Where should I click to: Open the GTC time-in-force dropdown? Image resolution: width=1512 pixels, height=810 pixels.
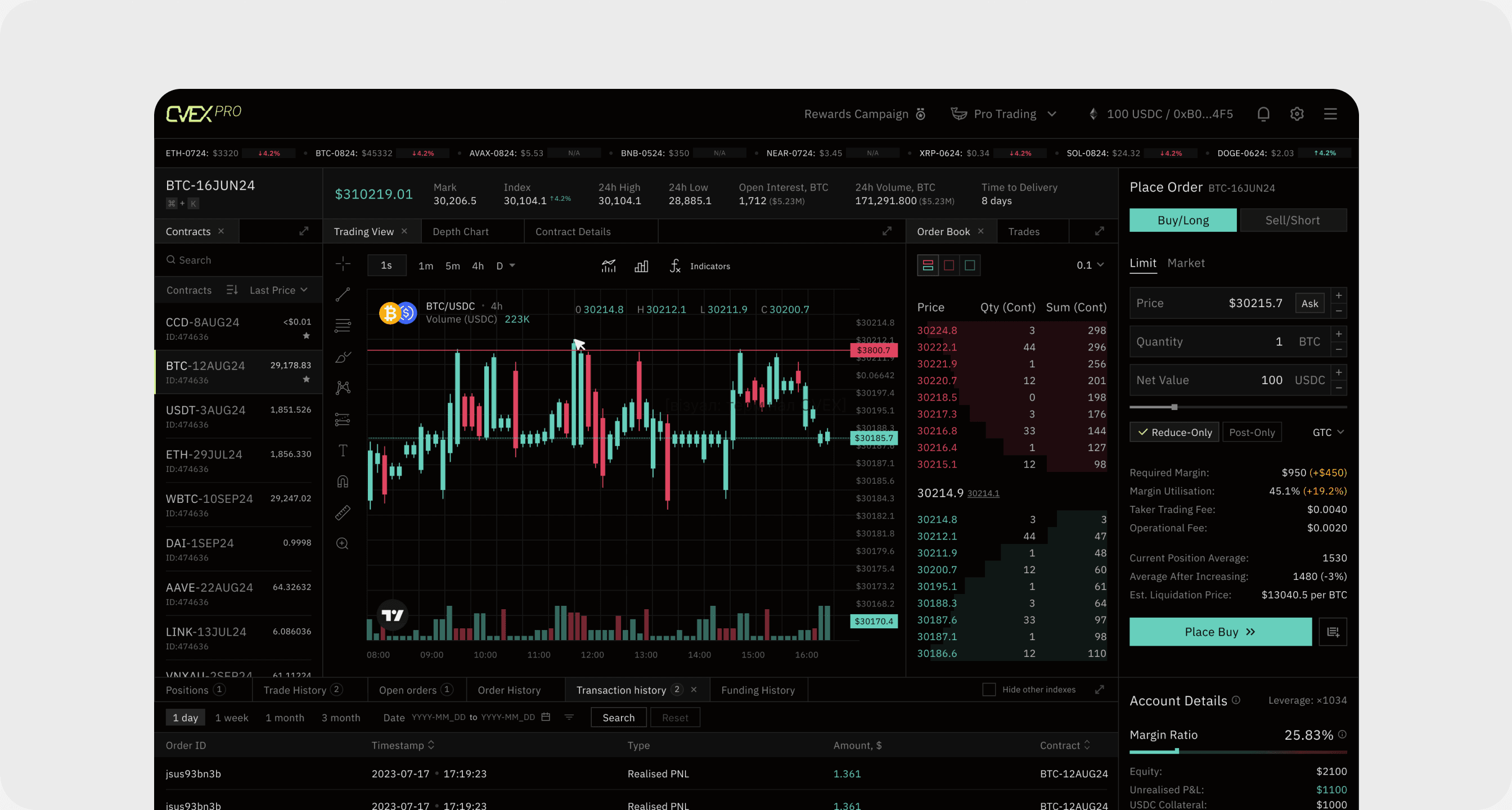(1327, 432)
